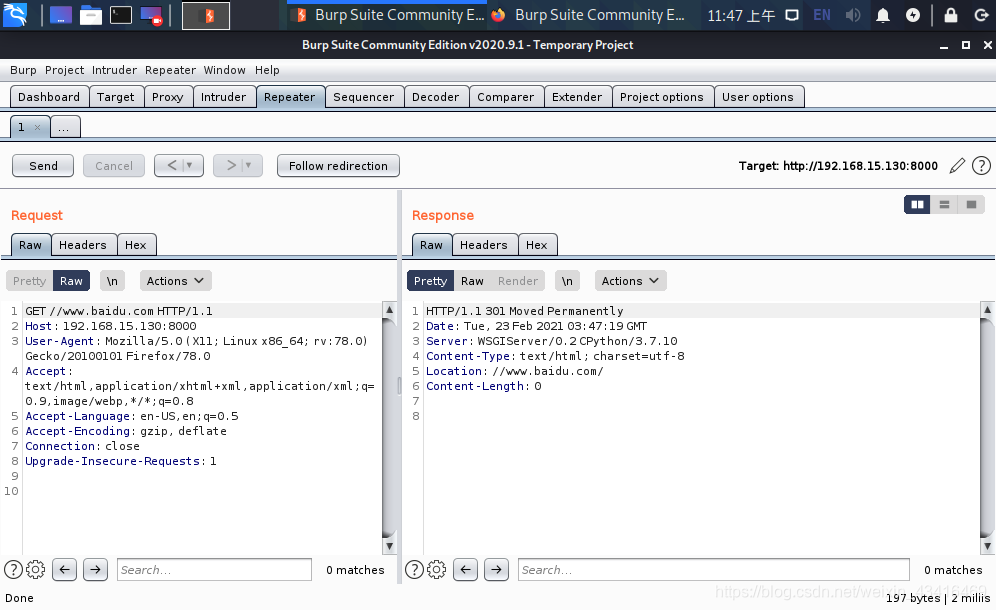The height and width of the screenshot is (610, 996).
Task: Open the Intruder menu
Action: tap(114, 70)
